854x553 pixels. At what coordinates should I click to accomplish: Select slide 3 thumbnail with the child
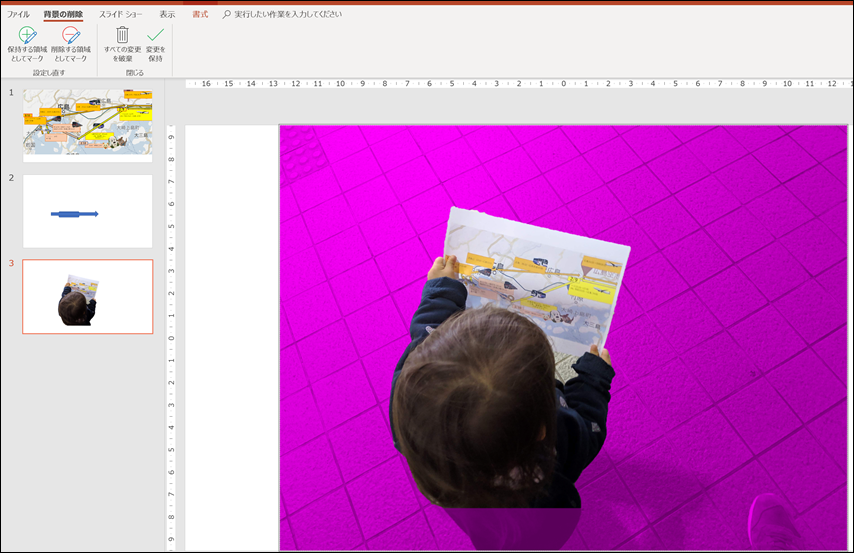pyautogui.click(x=88, y=296)
